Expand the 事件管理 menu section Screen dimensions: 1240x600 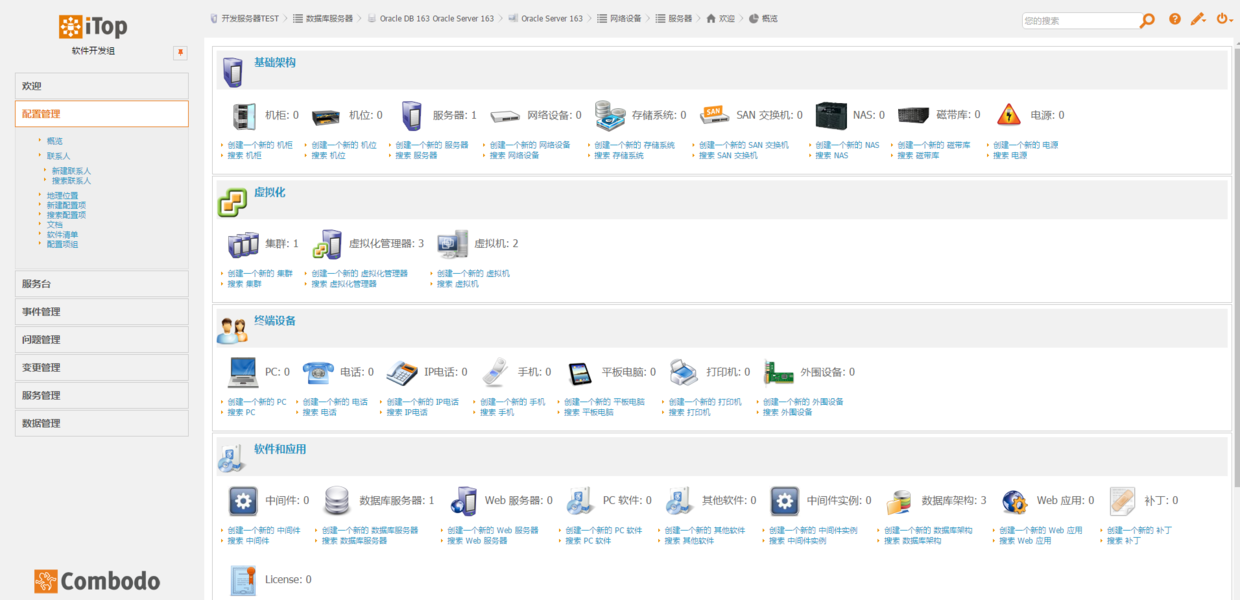(102, 312)
